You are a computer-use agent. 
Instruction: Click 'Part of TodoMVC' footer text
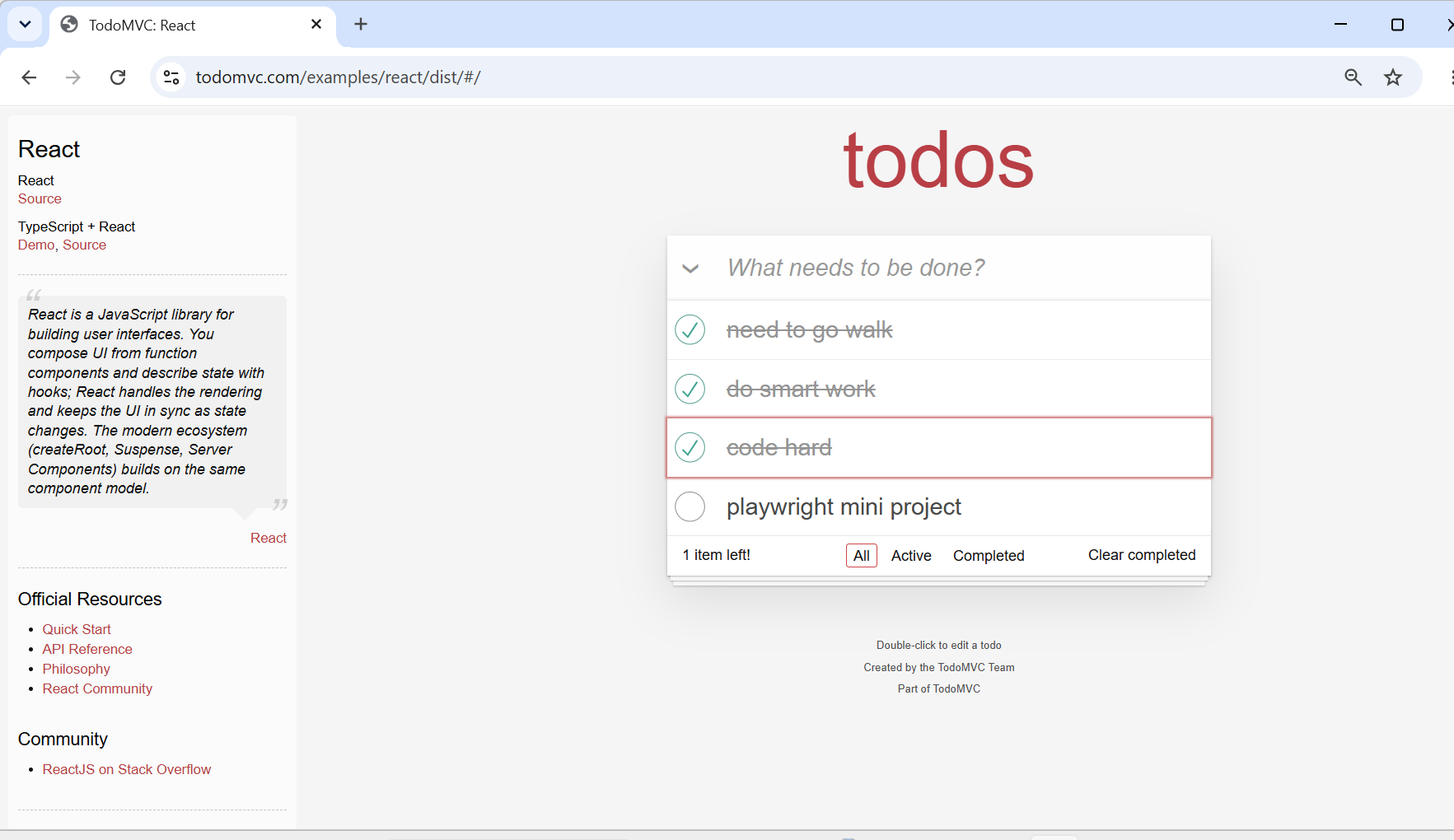pos(939,688)
